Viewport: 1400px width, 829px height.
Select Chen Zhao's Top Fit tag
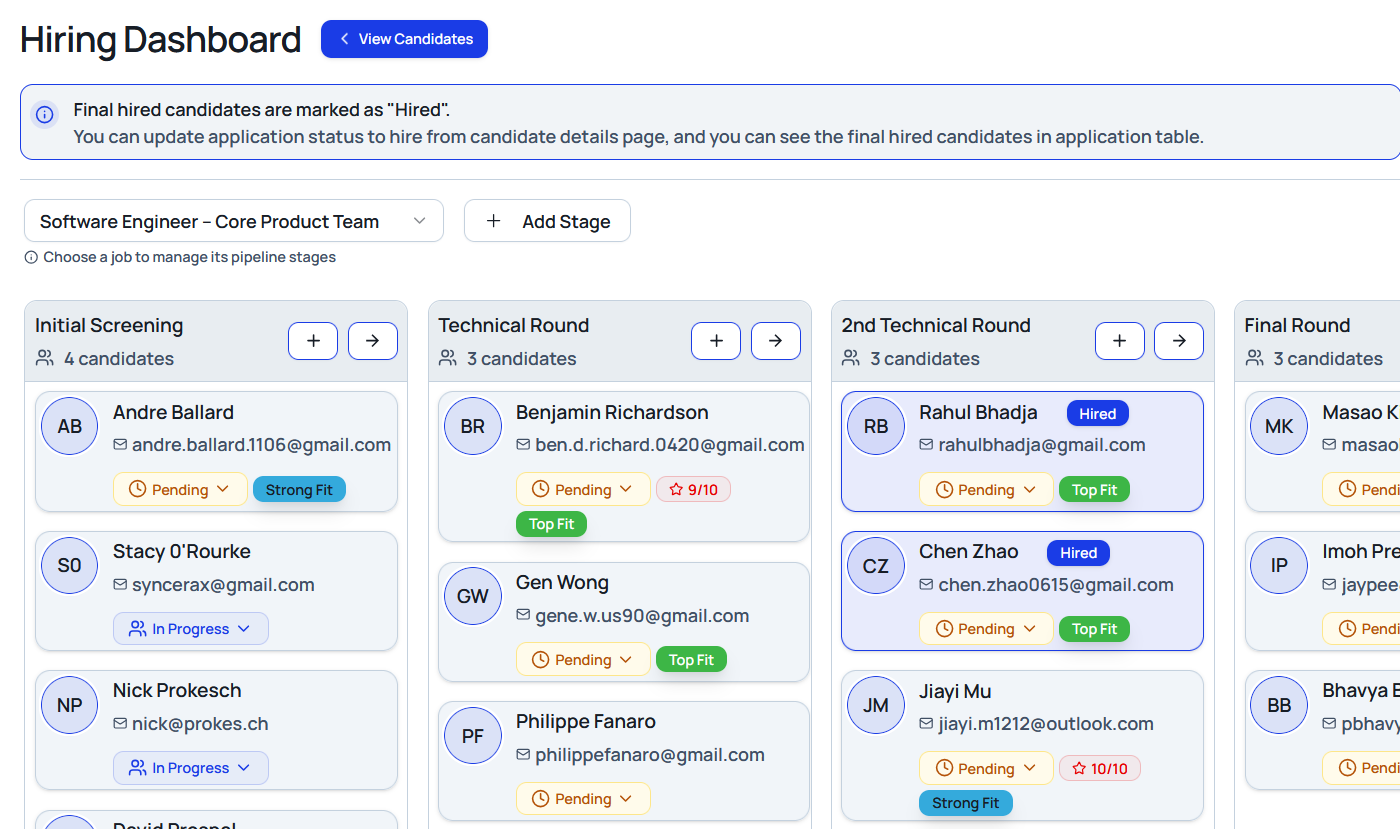click(x=1094, y=629)
